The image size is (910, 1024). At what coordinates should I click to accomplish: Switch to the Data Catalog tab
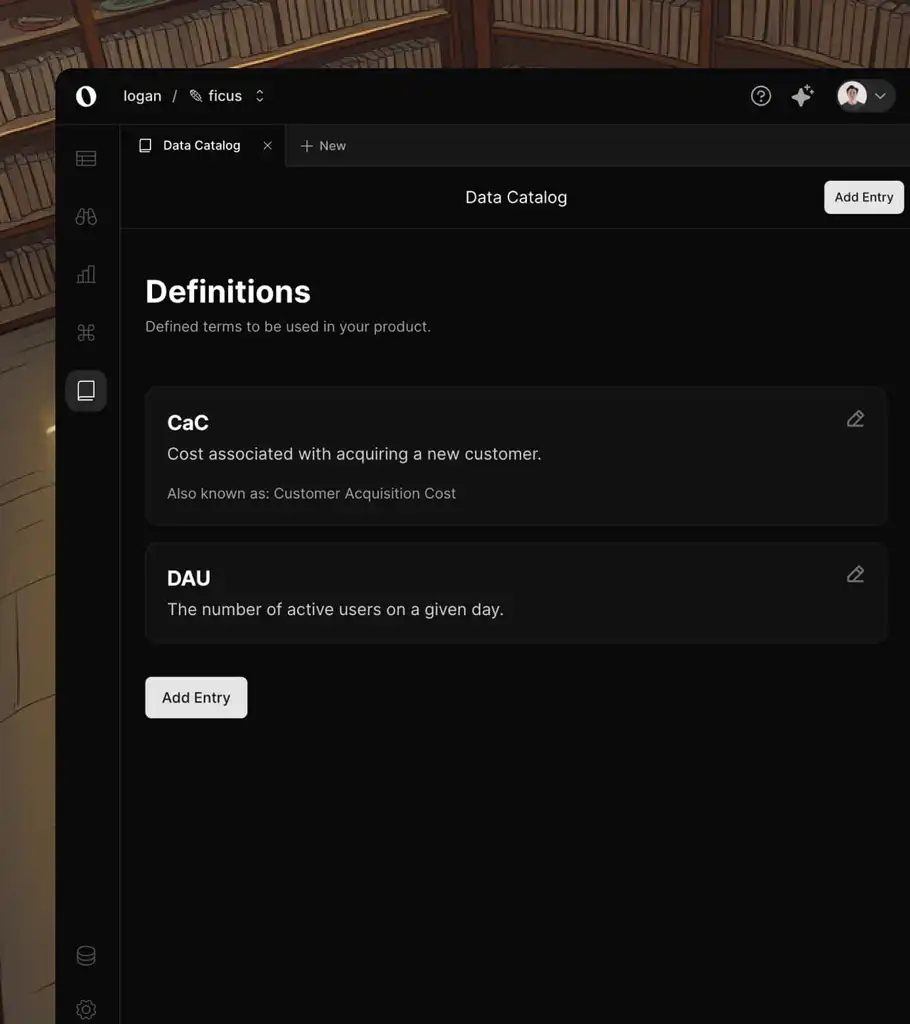201,146
